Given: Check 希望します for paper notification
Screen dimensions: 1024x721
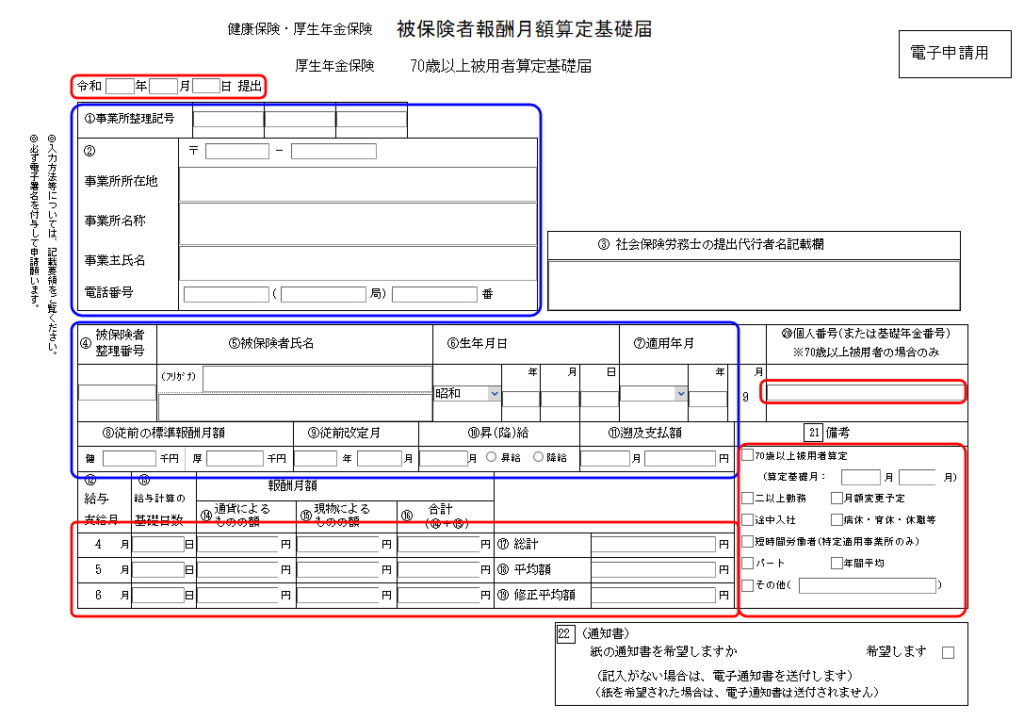Looking at the screenshot, I should click(948, 652).
